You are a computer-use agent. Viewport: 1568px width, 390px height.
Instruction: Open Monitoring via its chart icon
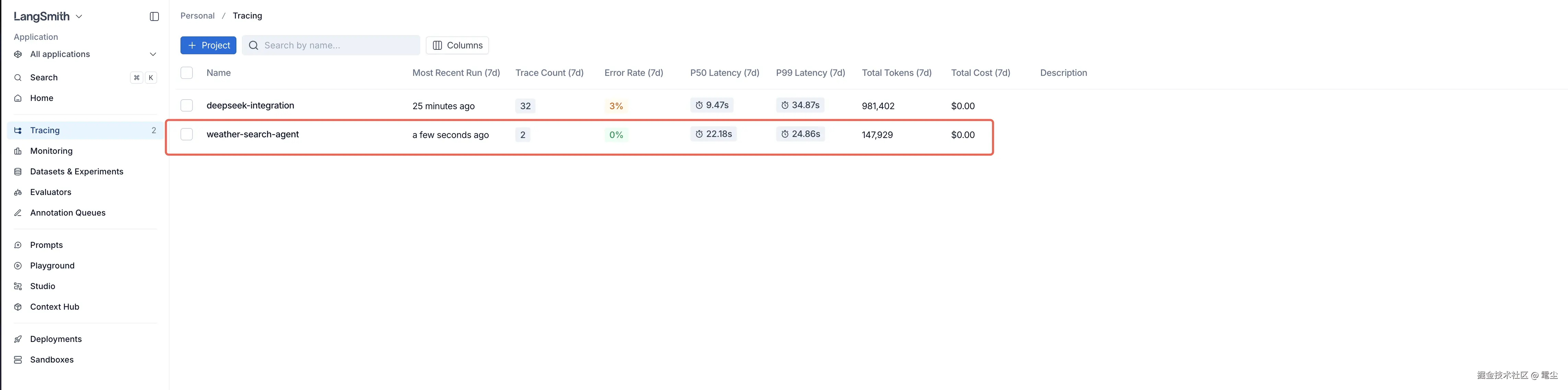(x=18, y=151)
